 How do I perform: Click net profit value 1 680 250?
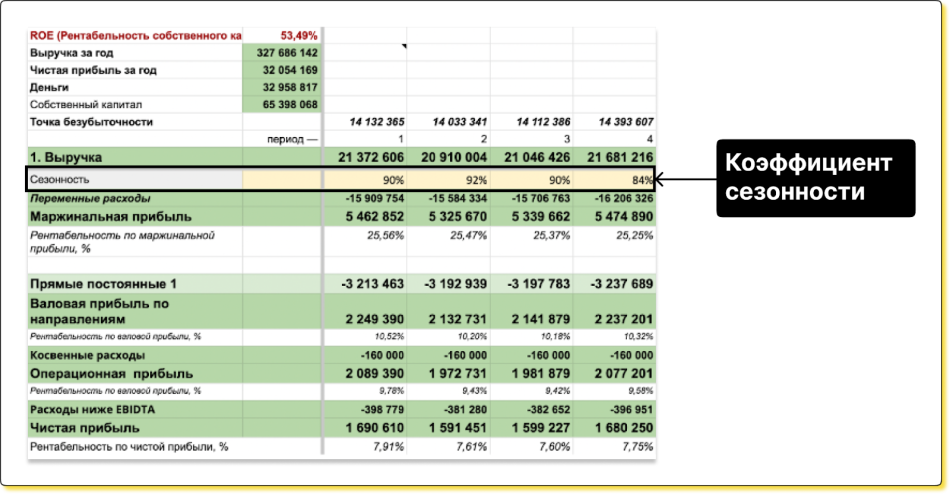613,427
